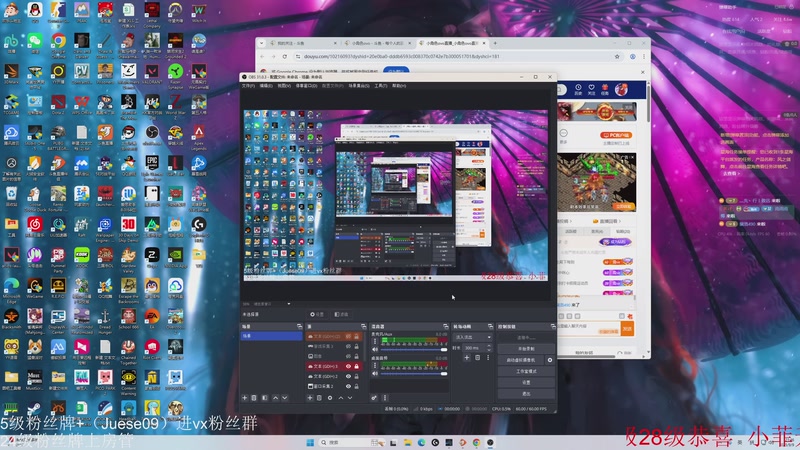Pop out the Audio Mixer dock panel
The width and height of the screenshot is (800, 450).
(x=445, y=327)
